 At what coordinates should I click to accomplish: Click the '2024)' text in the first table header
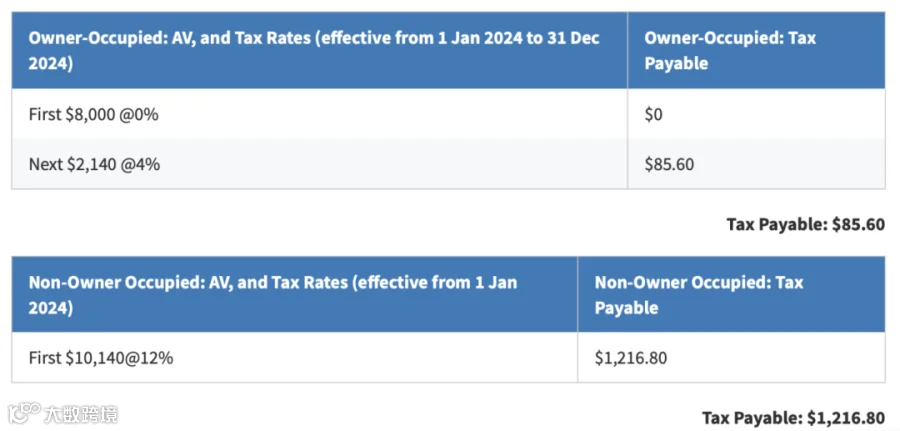[x=51, y=63]
